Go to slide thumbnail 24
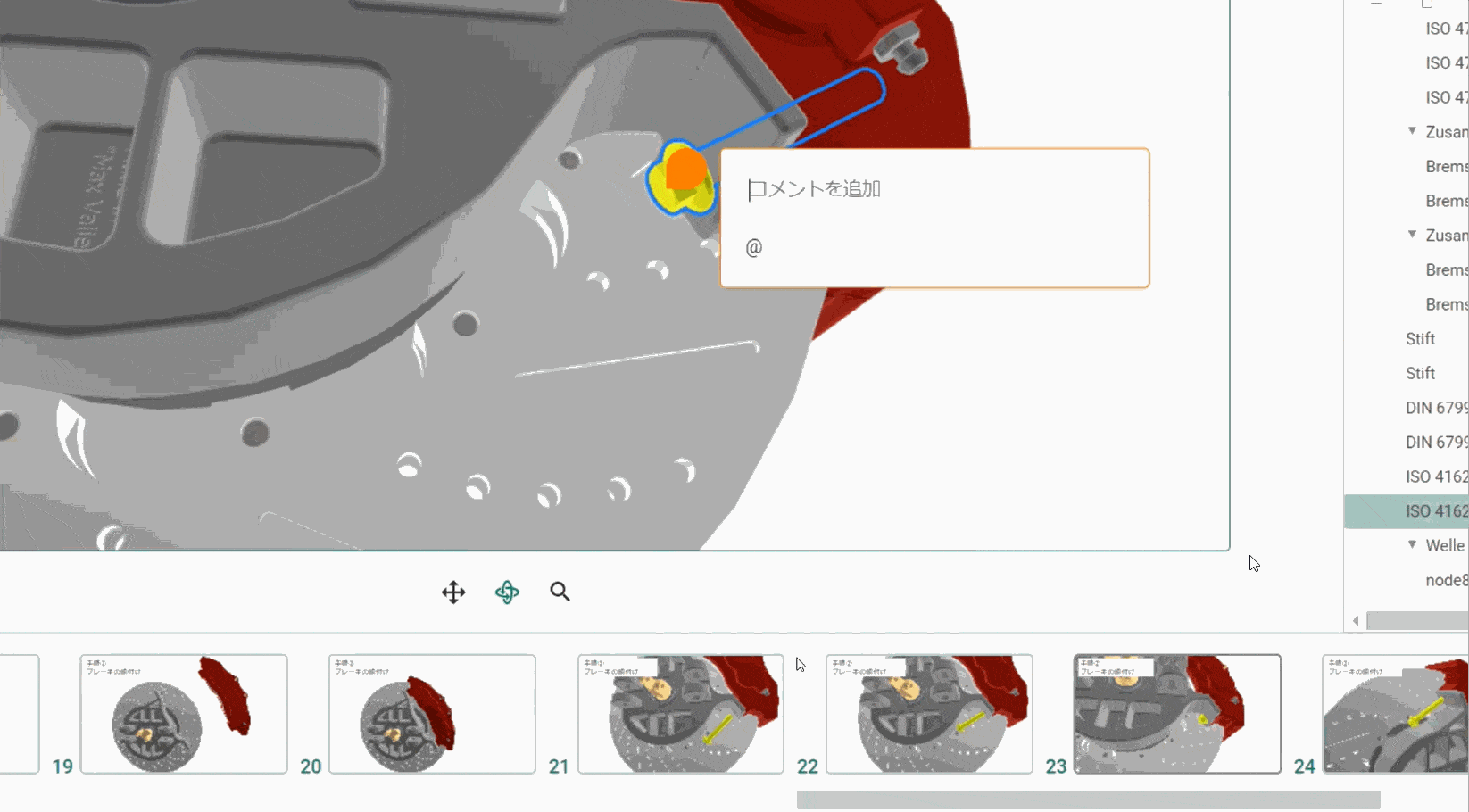Screen dimensions: 1469x812 pos(1395,714)
